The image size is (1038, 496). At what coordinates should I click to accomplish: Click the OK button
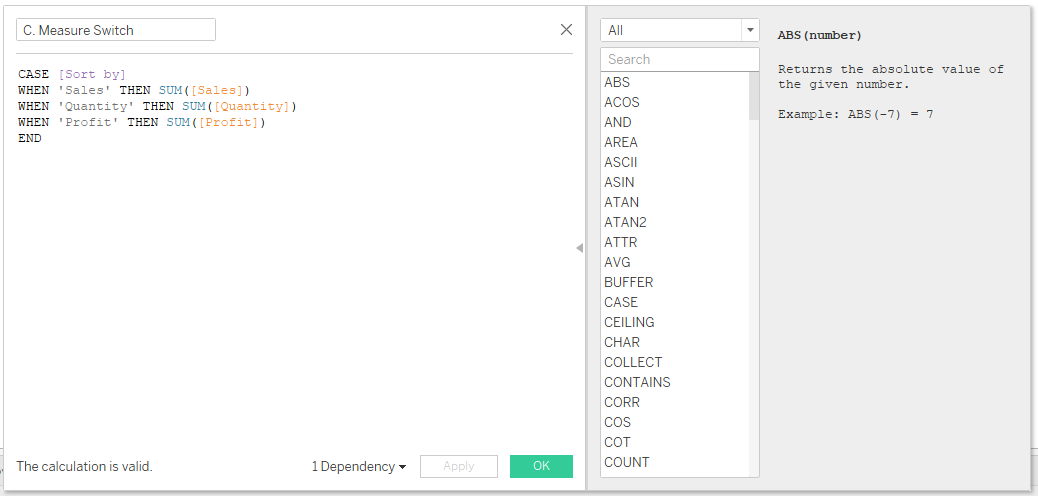[x=541, y=466]
